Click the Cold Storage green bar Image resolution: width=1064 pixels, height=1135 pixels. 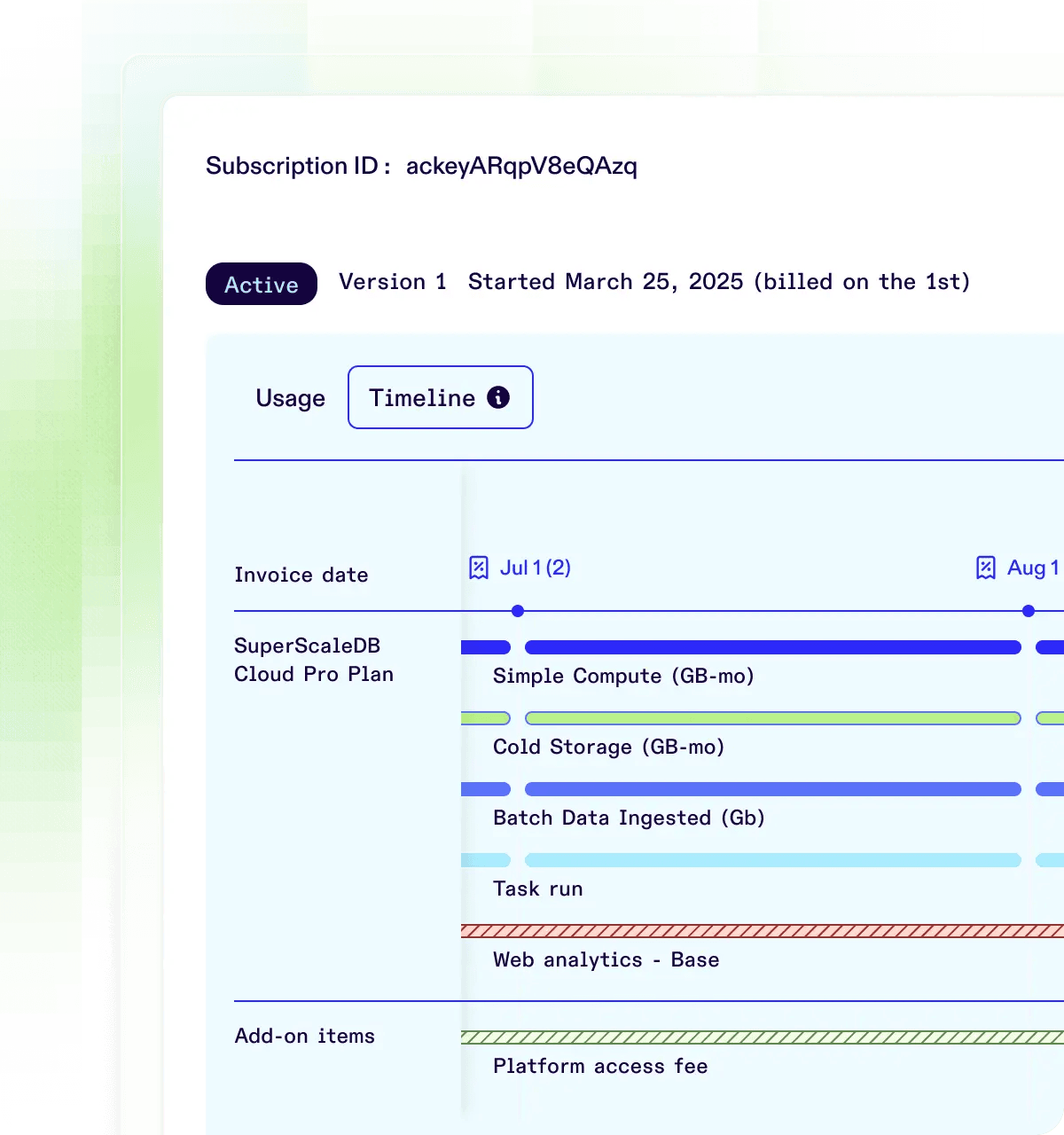(772, 718)
